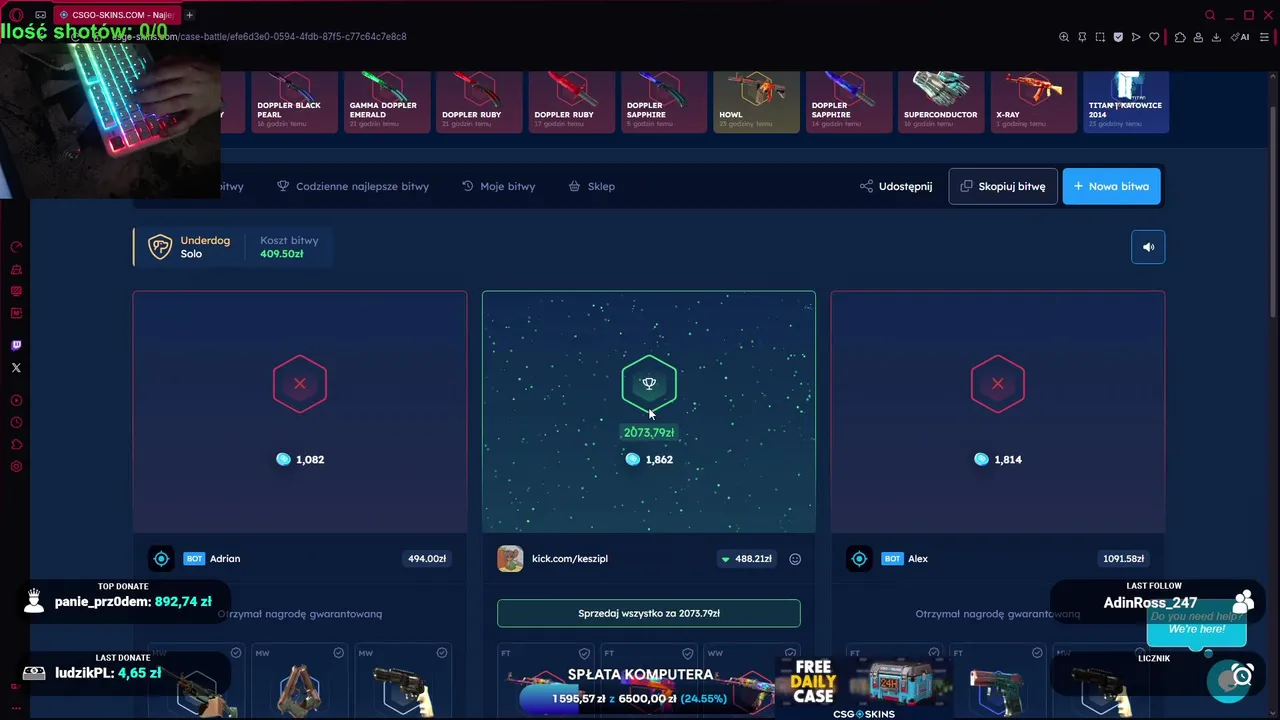
Task: Open a new browser tab
Action: (x=189, y=15)
